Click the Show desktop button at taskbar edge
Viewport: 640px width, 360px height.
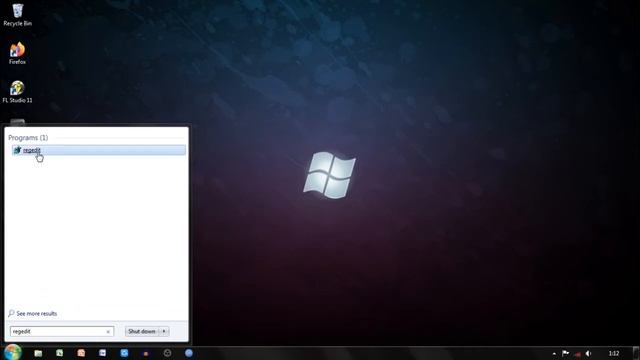click(x=636, y=353)
